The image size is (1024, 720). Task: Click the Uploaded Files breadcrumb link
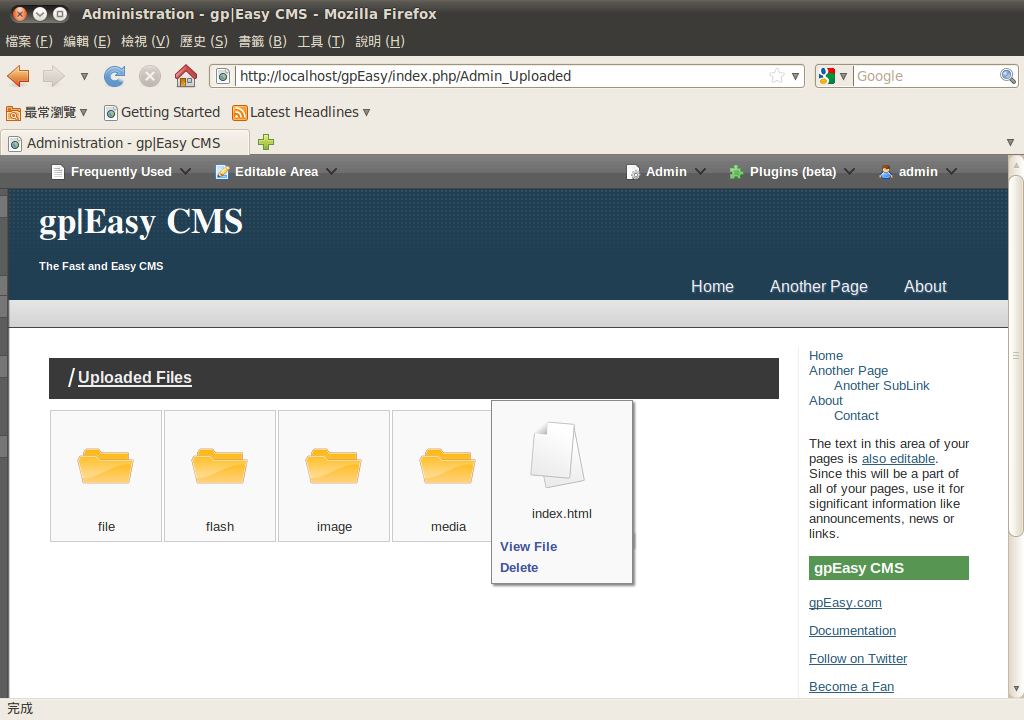coord(135,378)
